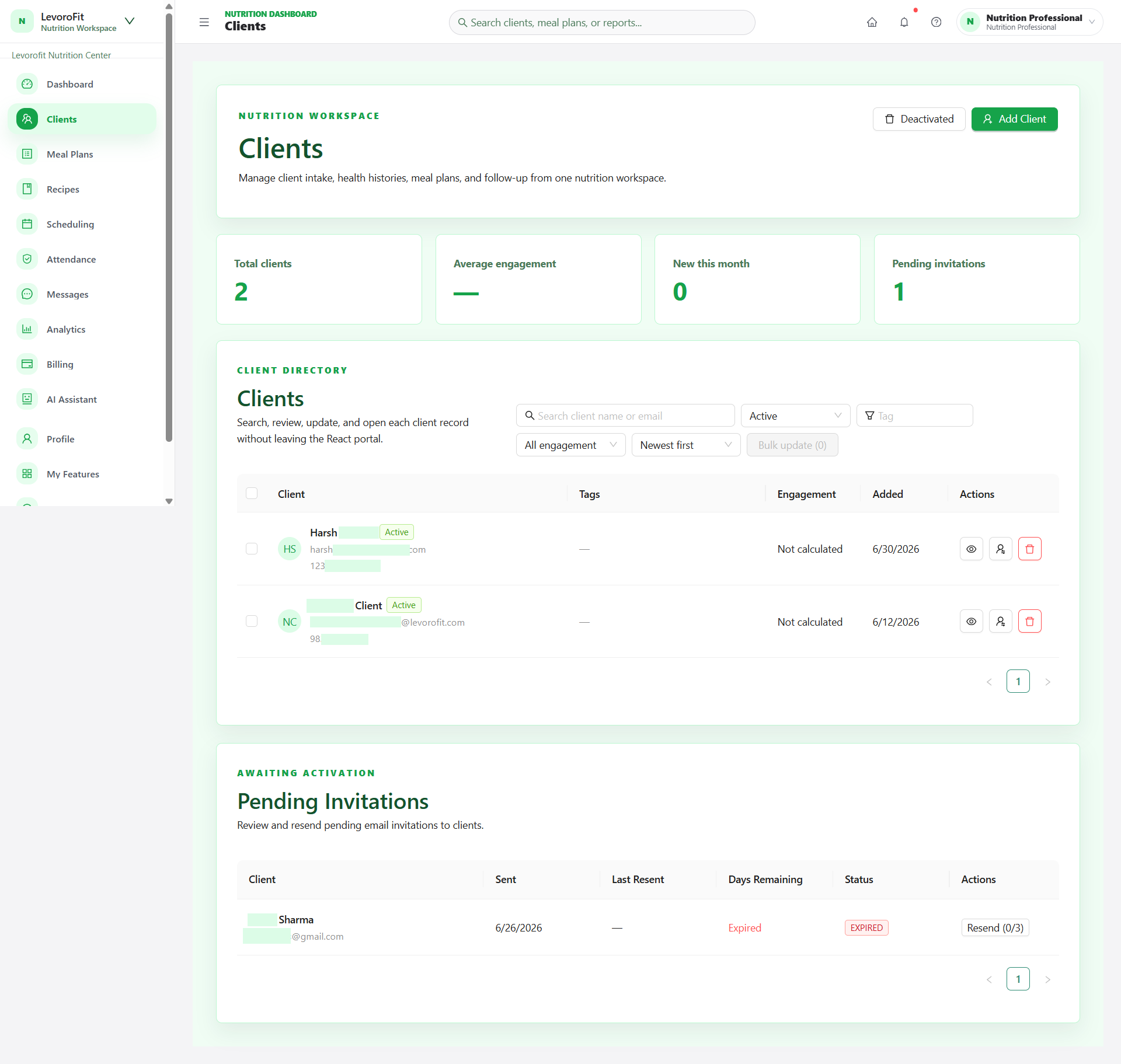
Task: Click Resend (0/3) for Sharma
Action: tap(995, 927)
